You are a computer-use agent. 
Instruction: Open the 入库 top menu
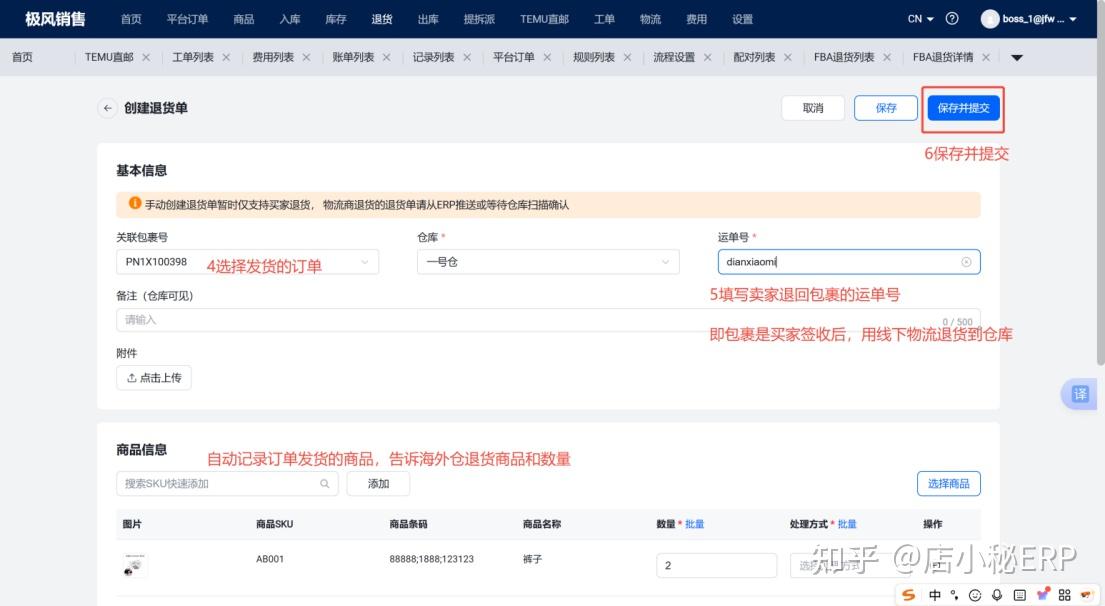click(x=290, y=19)
